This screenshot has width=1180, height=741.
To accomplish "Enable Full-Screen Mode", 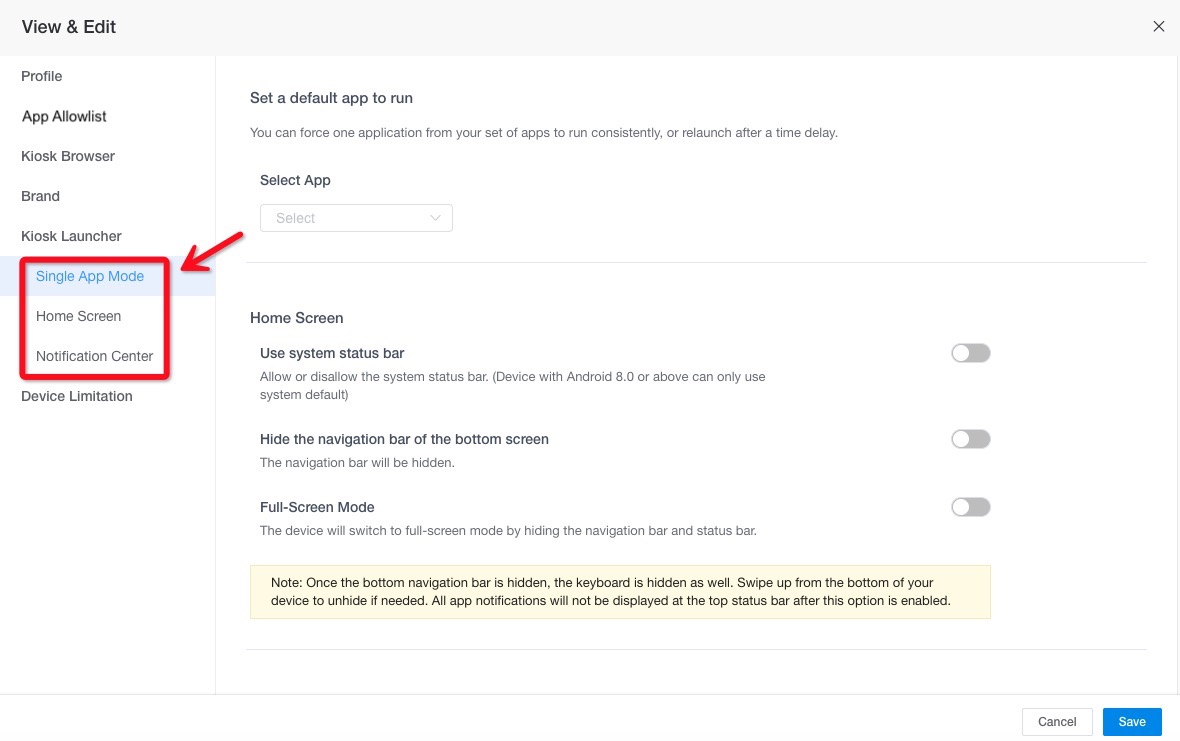I will click(970, 507).
